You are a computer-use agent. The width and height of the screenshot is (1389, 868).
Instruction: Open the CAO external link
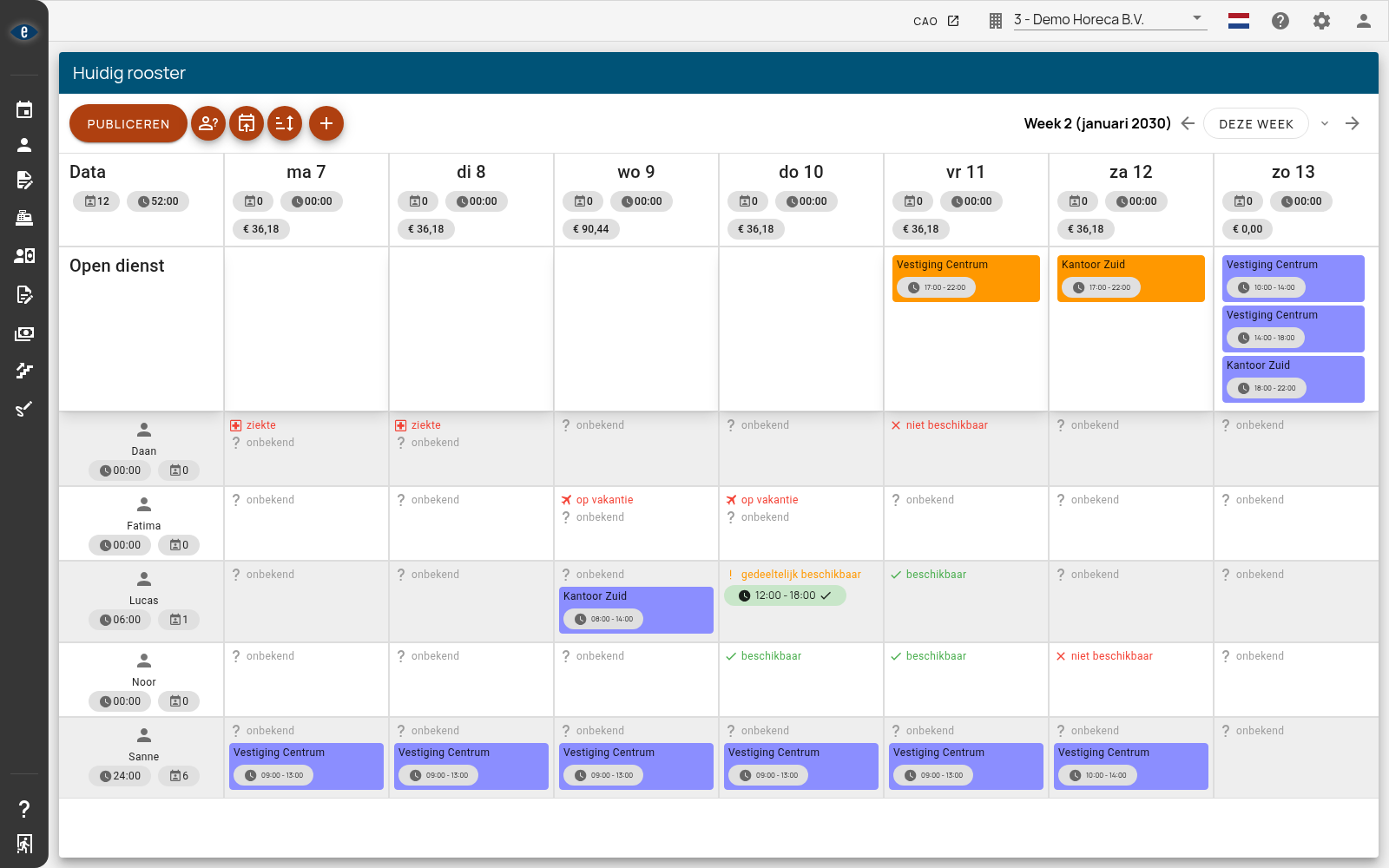coord(937,21)
